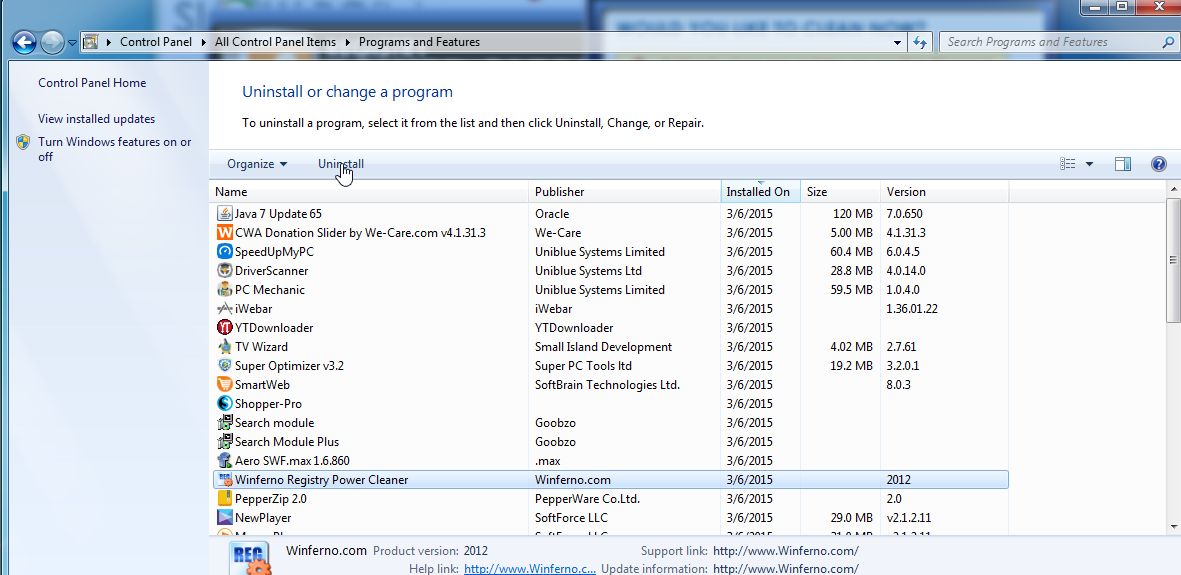Click the Winferno.com publisher cell
Viewport: 1181px width, 575px height.
pyautogui.click(x=572, y=479)
